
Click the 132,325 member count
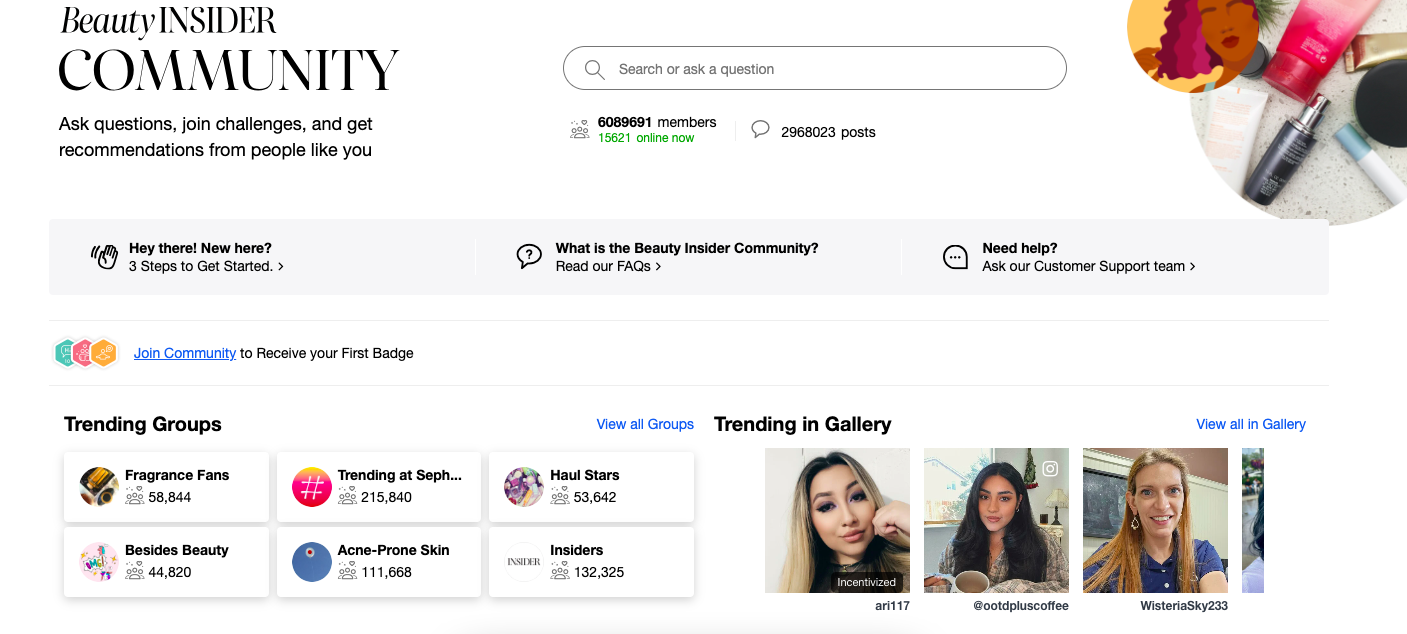point(599,572)
